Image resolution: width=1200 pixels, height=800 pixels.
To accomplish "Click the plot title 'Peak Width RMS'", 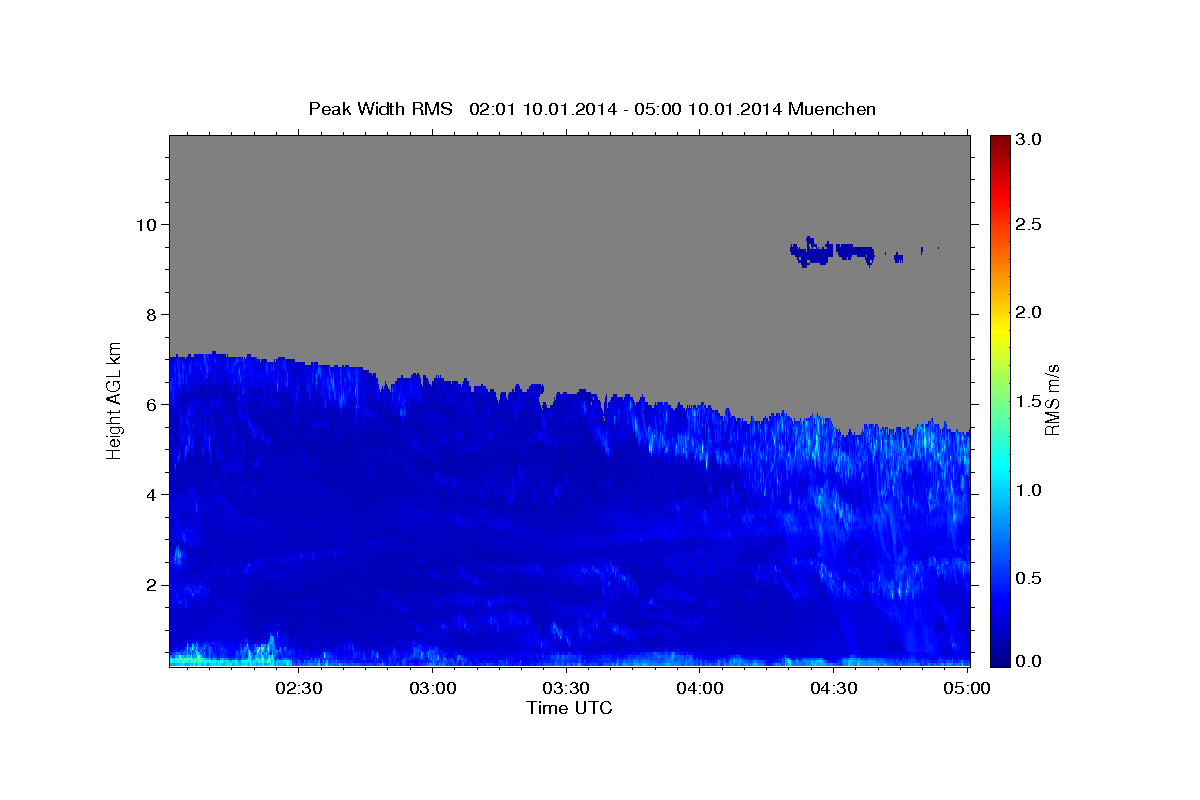I will point(380,109).
